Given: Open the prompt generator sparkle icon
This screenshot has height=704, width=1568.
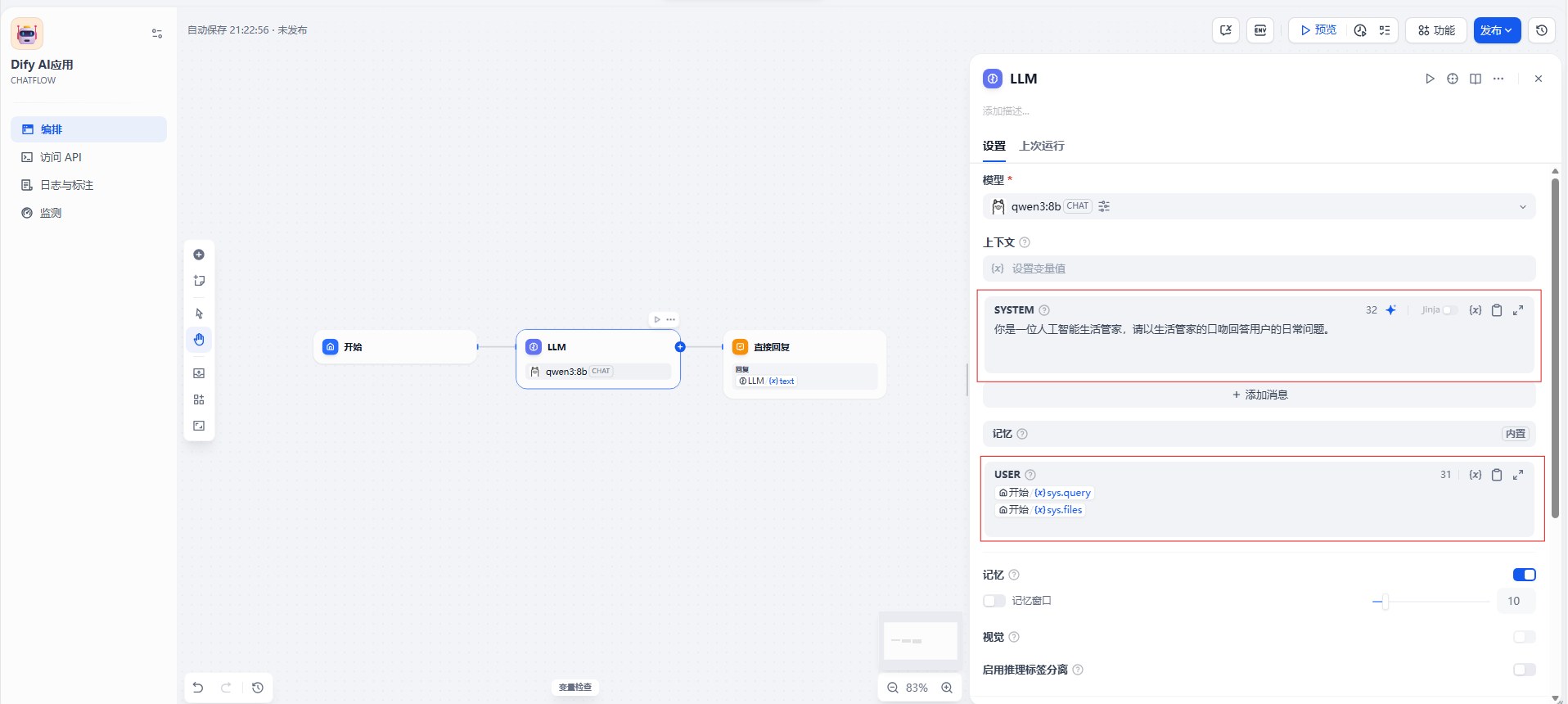Looking at the screenshot, I should 1390,310.
